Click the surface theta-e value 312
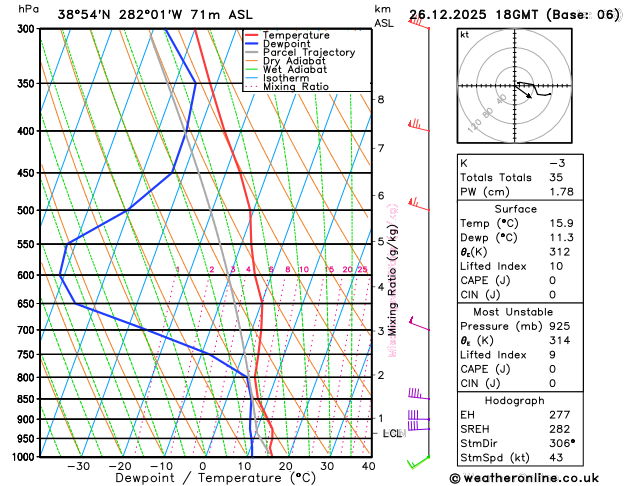 pos(560,252)
